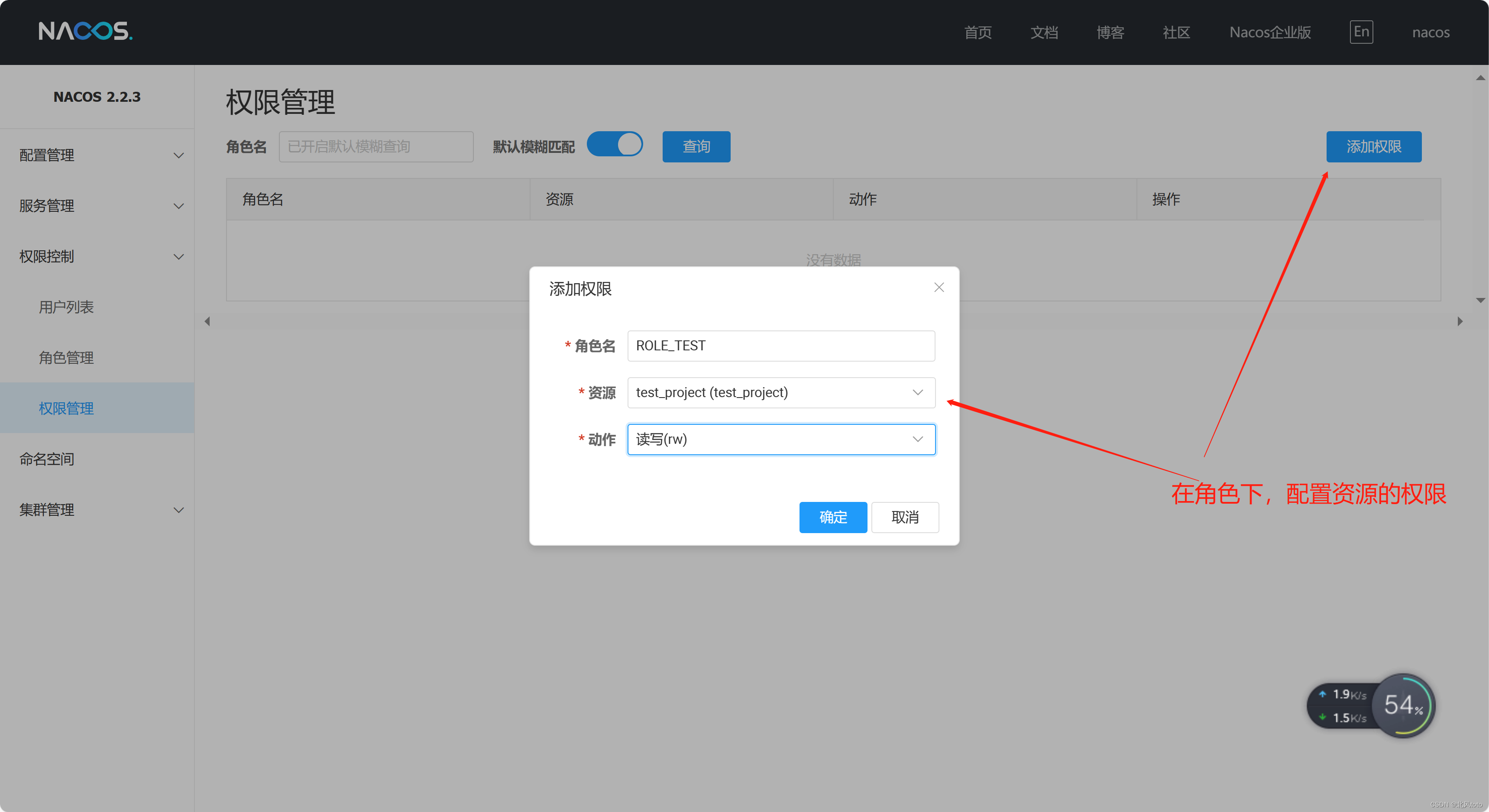
Task: Click the horizontal scroll left arrow
Action: click(x=207, y=321)
